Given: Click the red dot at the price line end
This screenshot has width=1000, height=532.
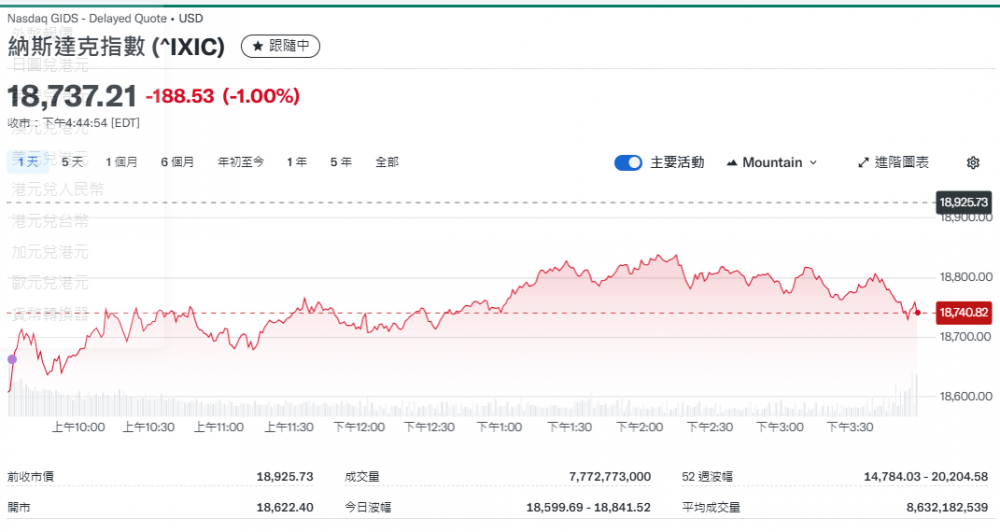Looking at the screenshot, I should (x=918, y=313).
